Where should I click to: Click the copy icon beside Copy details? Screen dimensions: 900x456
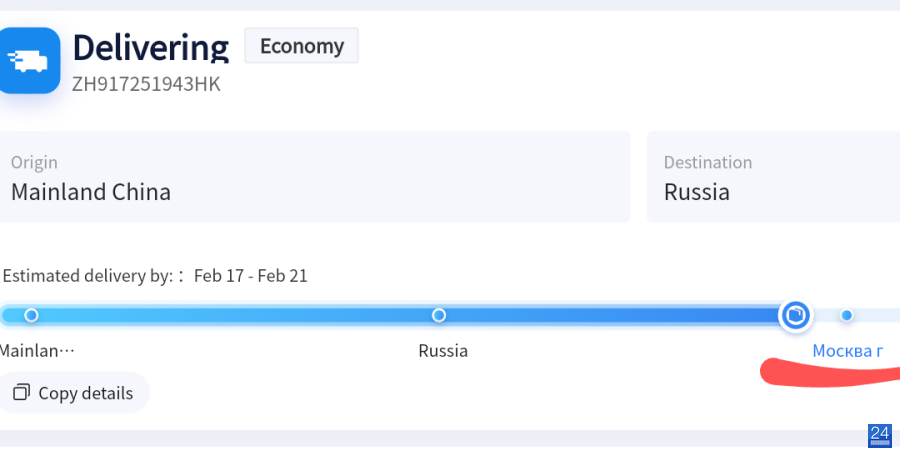pyautogui.click(x=21, y=392)
